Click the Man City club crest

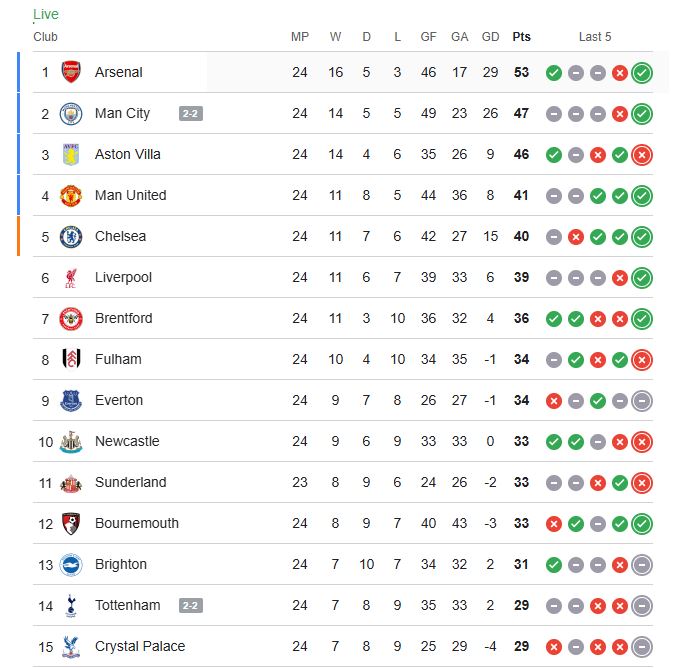tap(70, 113)
